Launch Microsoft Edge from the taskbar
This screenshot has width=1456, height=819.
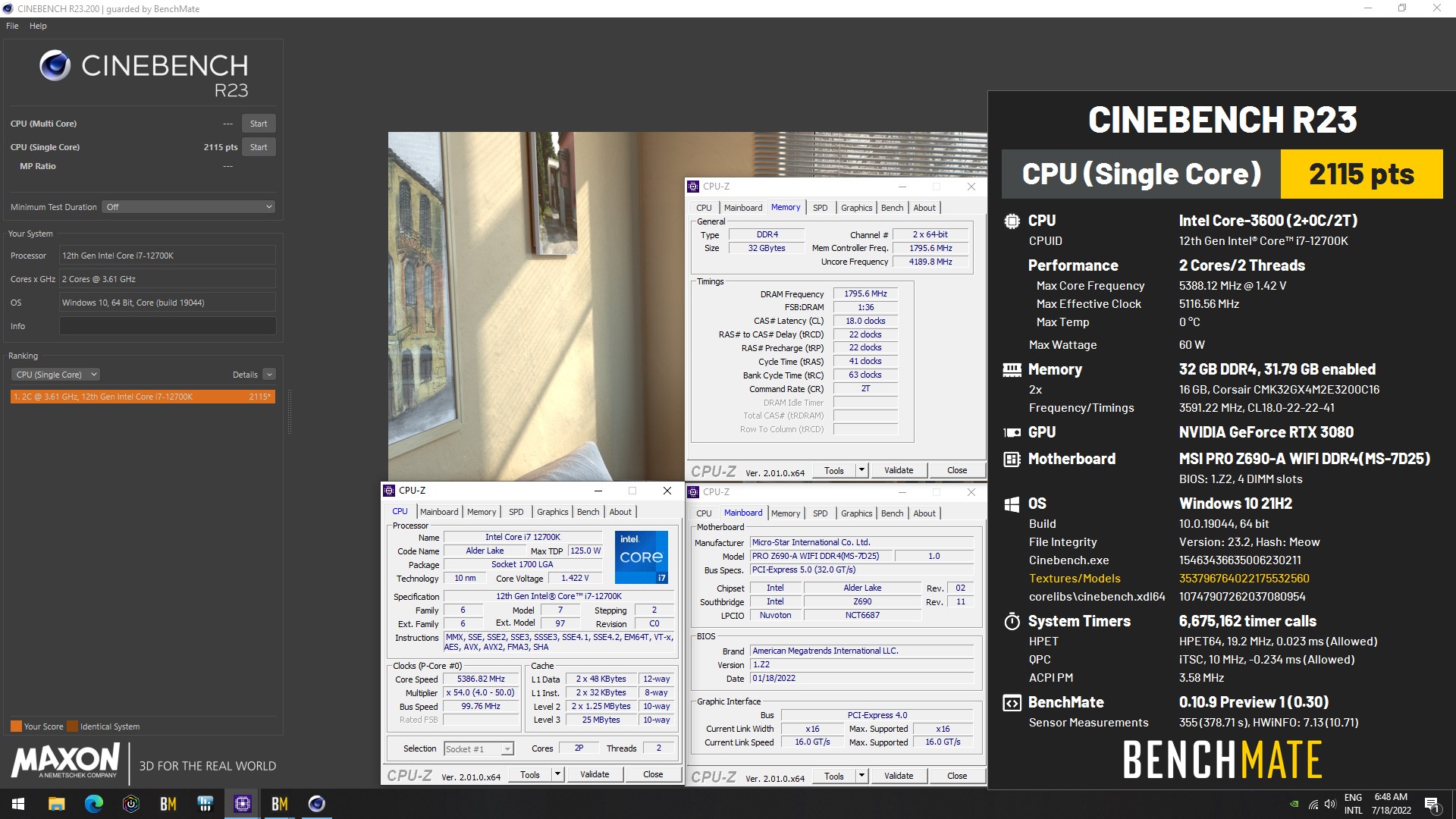(x=93, y=804)
